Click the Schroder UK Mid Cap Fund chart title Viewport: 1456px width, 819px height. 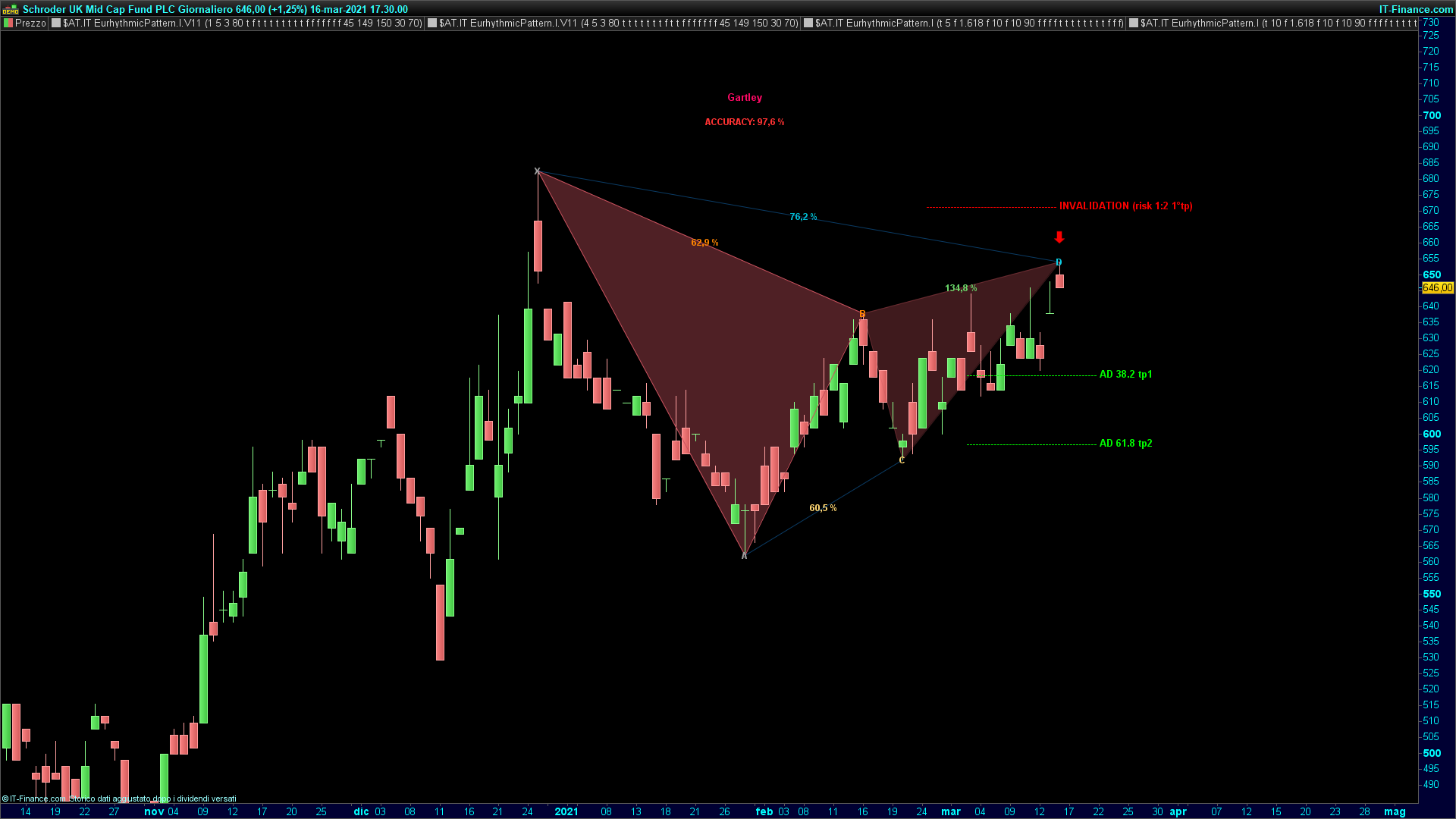(215, 9)
